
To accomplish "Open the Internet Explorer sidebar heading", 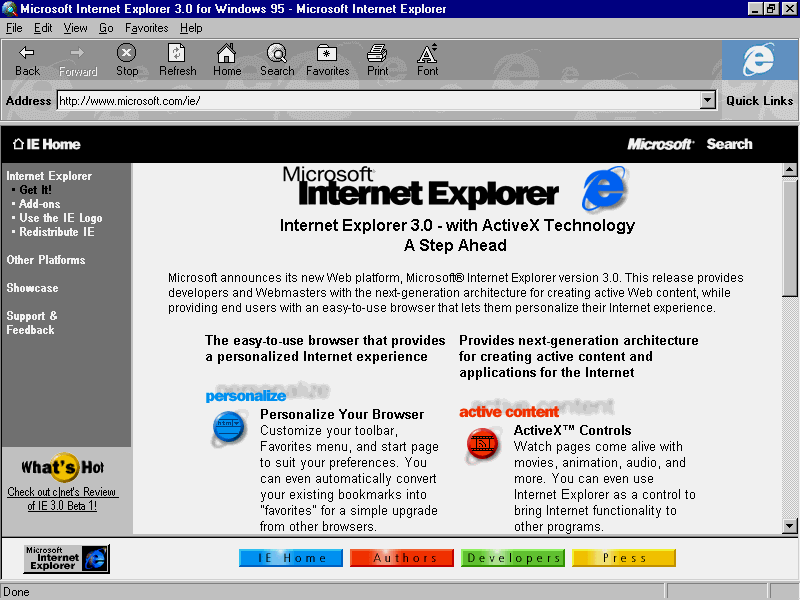I will click(49, 176).
